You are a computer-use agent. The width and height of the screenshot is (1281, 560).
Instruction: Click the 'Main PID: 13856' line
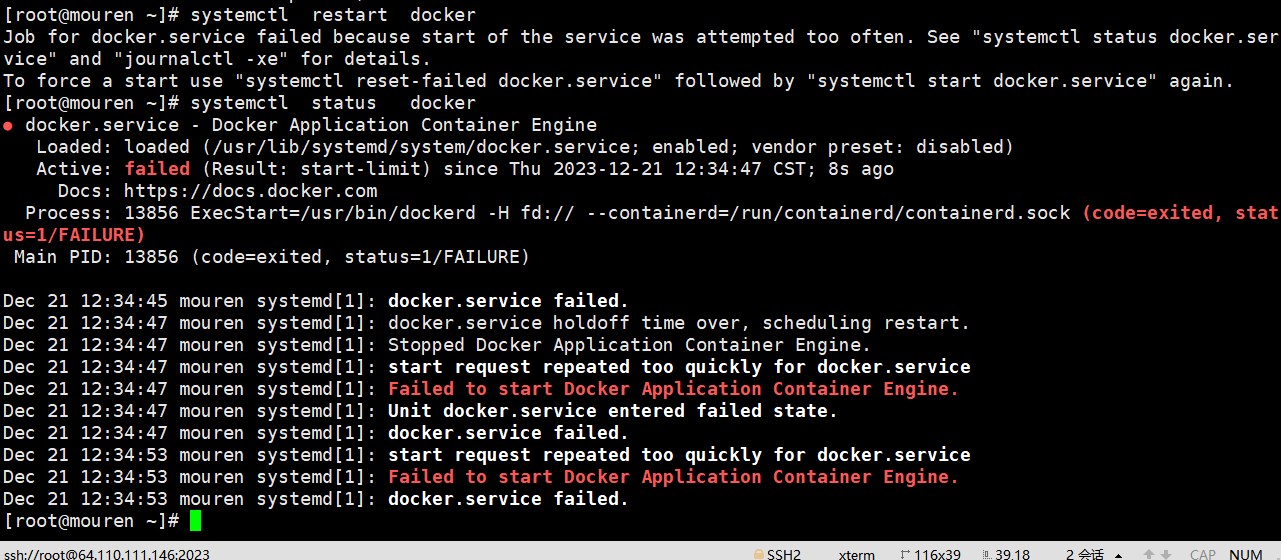[271, 257]
